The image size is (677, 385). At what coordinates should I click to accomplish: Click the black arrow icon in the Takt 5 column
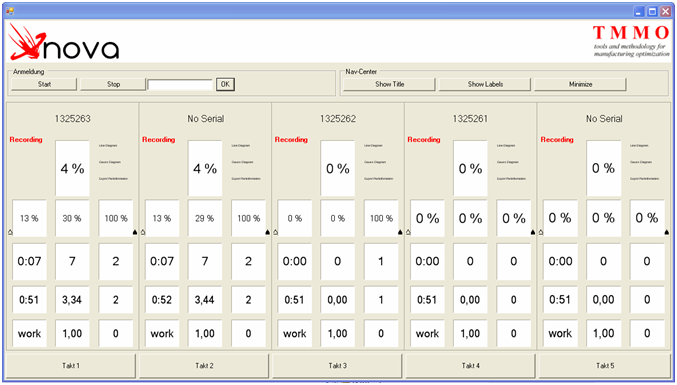tap(667, 232)
